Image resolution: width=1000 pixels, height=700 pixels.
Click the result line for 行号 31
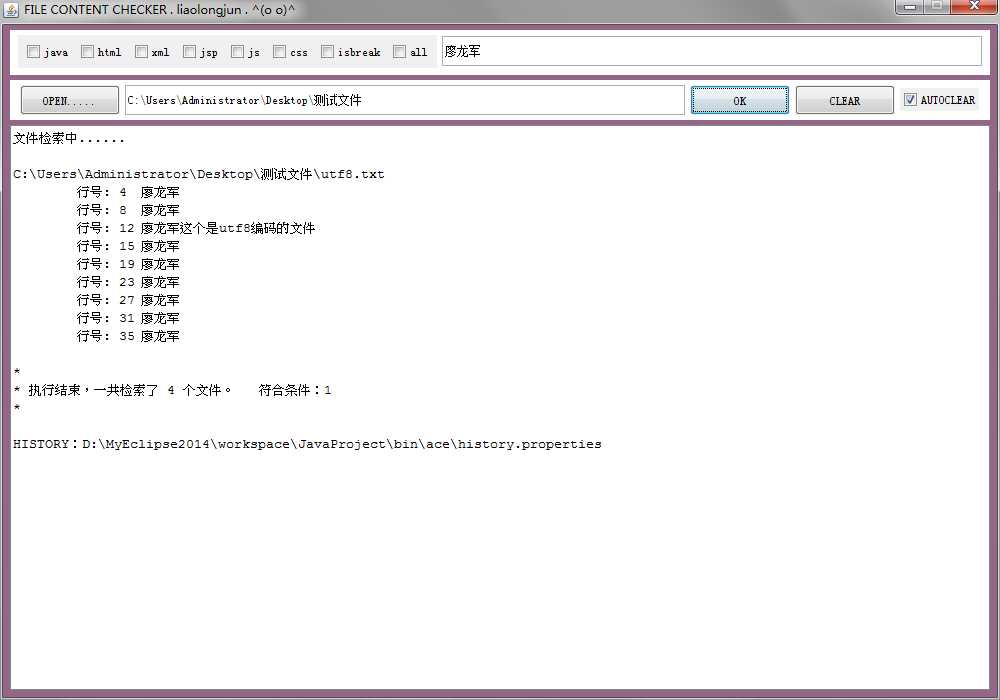(128, 317)
